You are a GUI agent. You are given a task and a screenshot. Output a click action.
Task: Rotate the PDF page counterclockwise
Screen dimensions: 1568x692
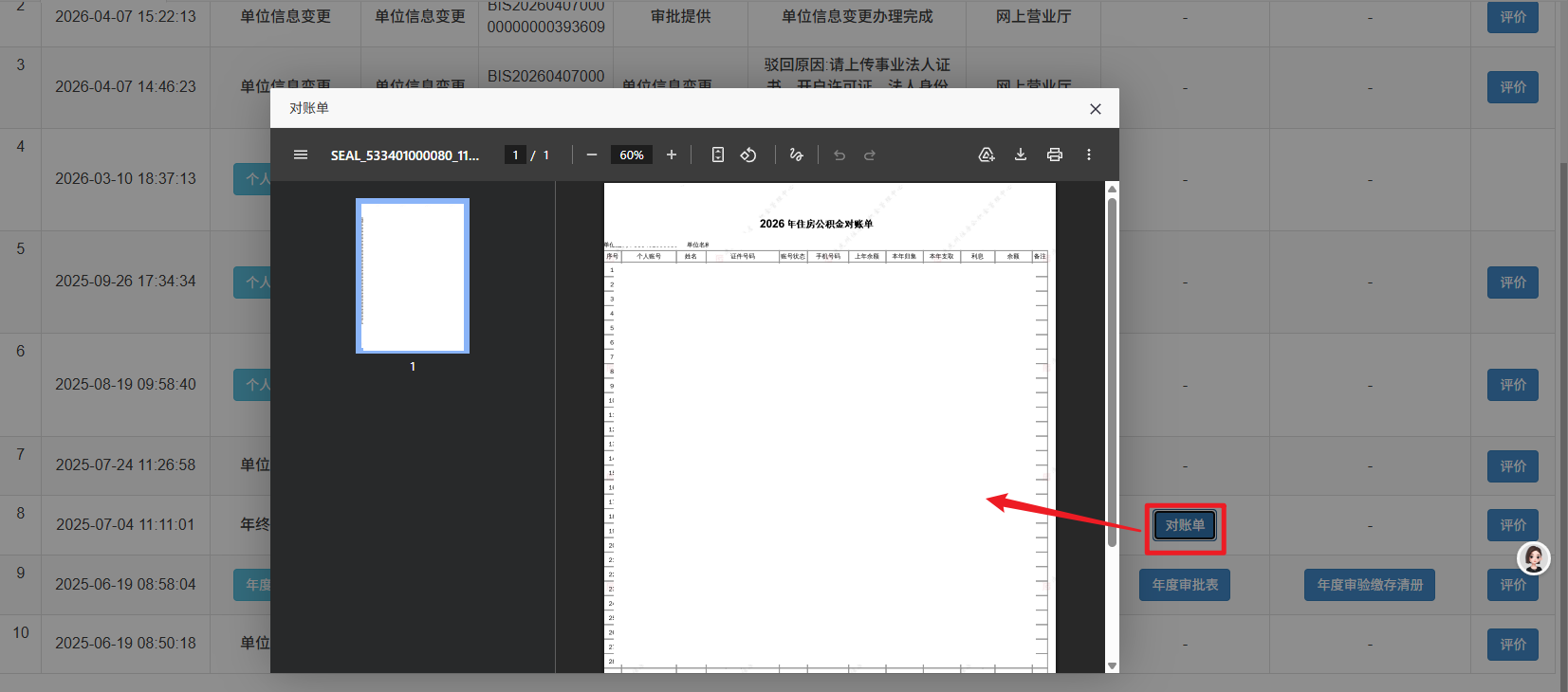(748, 155)
